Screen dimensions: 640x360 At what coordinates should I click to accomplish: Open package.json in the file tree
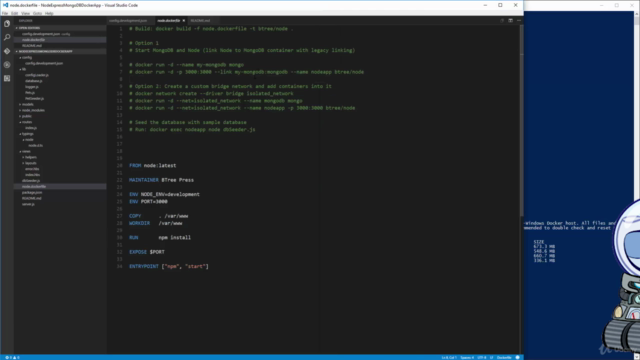pos(32,193)
